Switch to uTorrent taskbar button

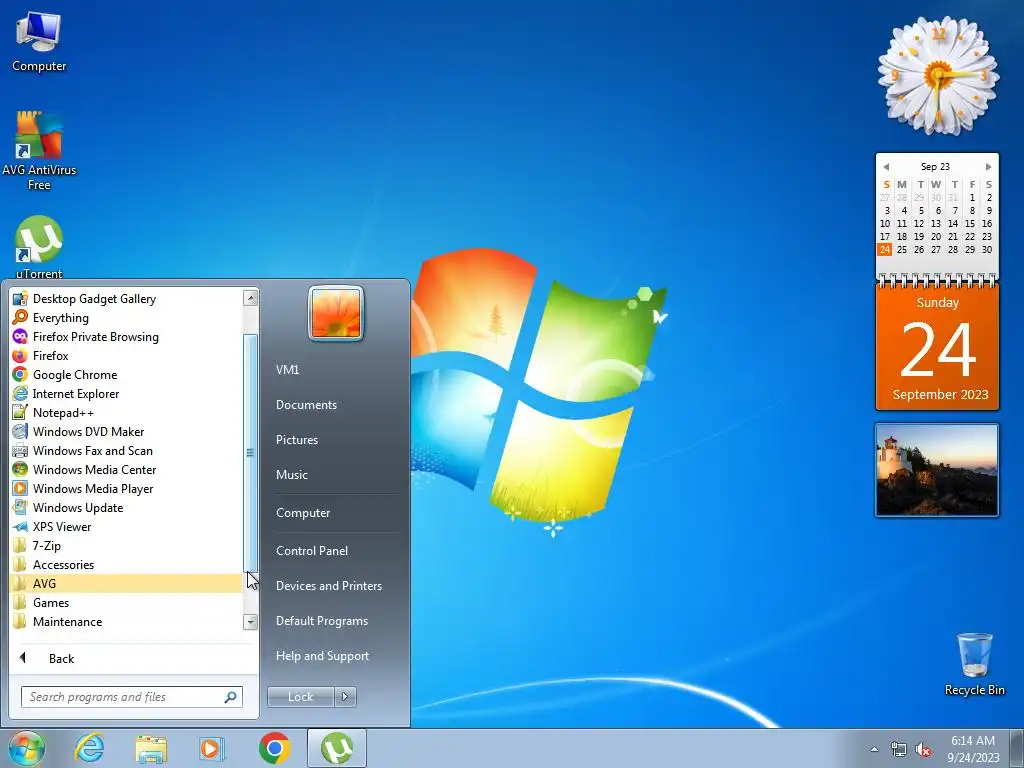(x=336, y=748)
